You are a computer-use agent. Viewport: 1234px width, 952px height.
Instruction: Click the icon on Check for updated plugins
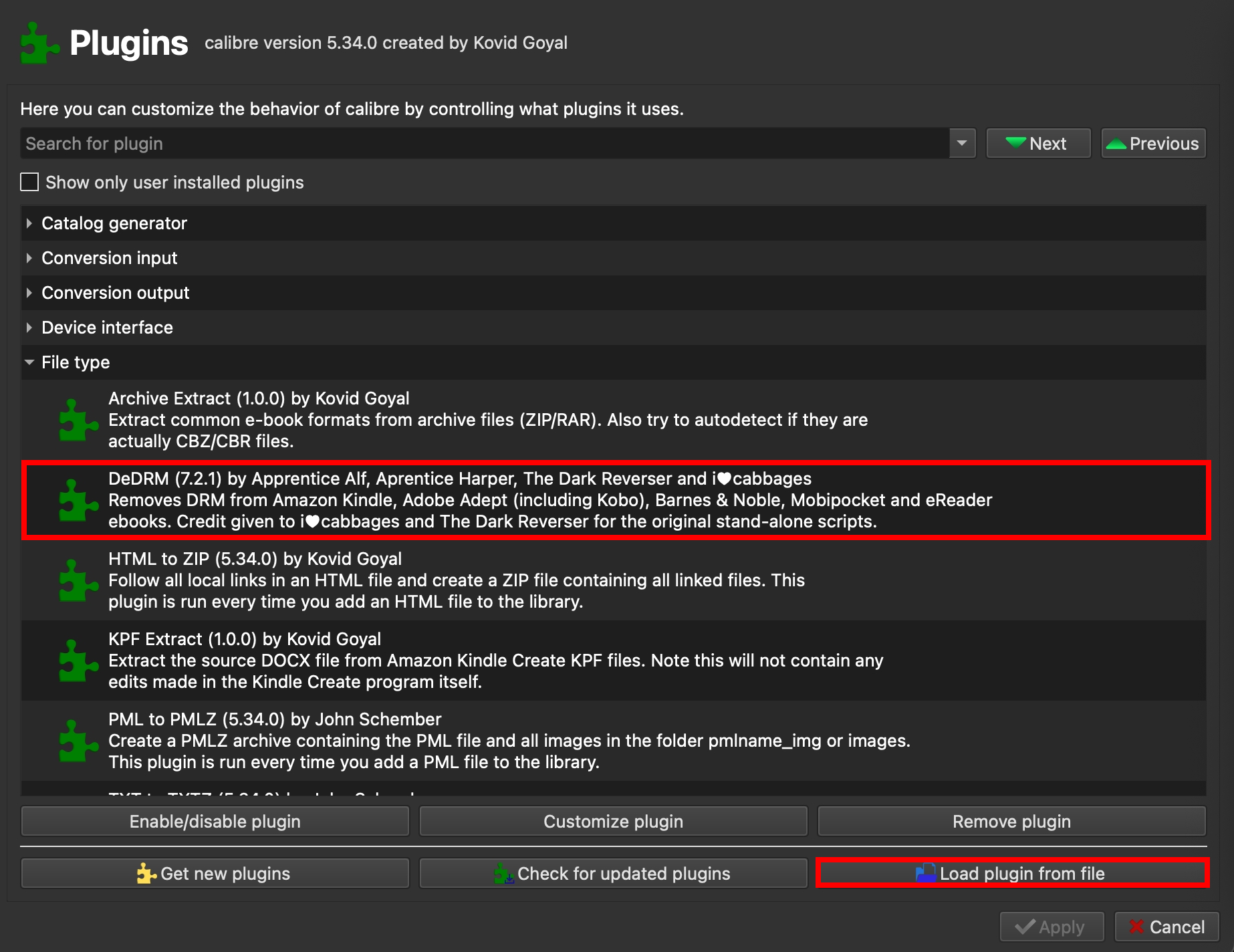(503, 873)
